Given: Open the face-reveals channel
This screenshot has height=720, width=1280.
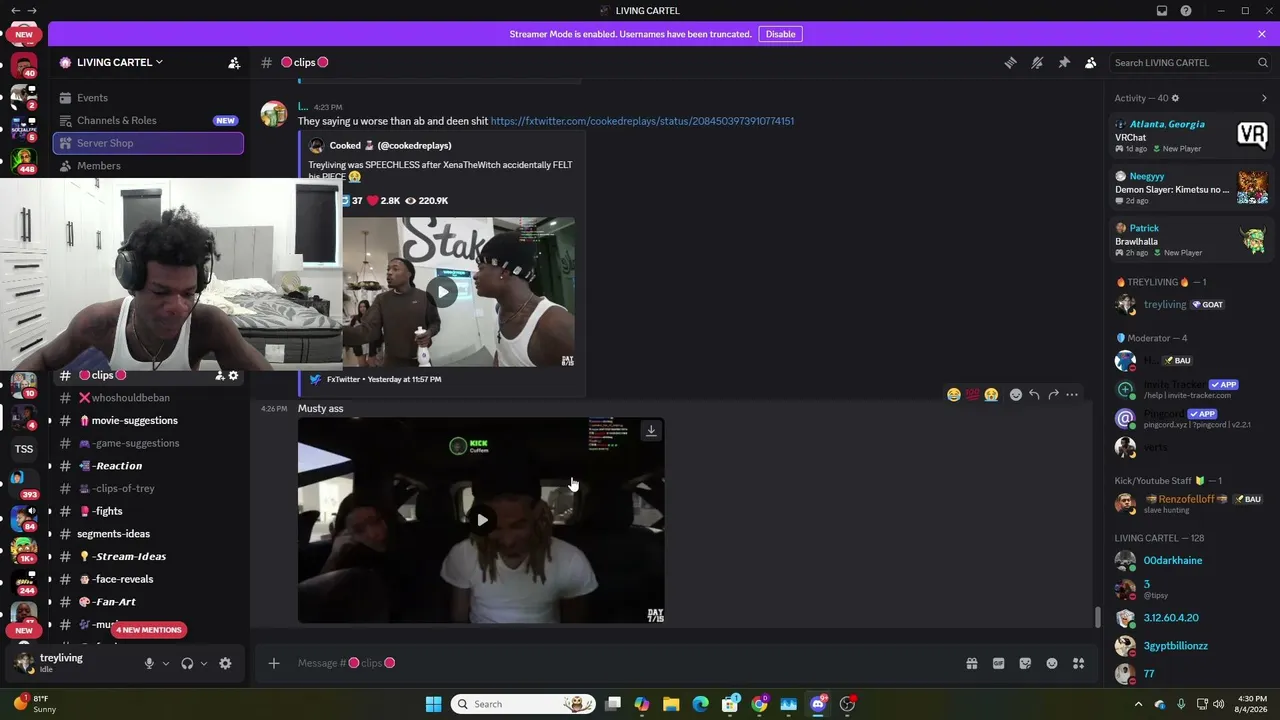Looking at the screenshot, I should [x=148, y=579].
